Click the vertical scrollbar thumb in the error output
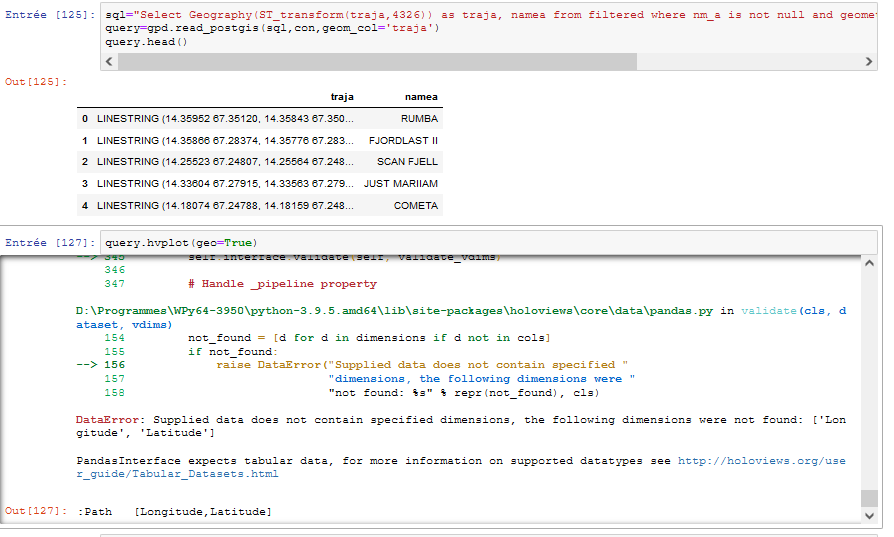 pyautogui.click(x=869, y=497)
